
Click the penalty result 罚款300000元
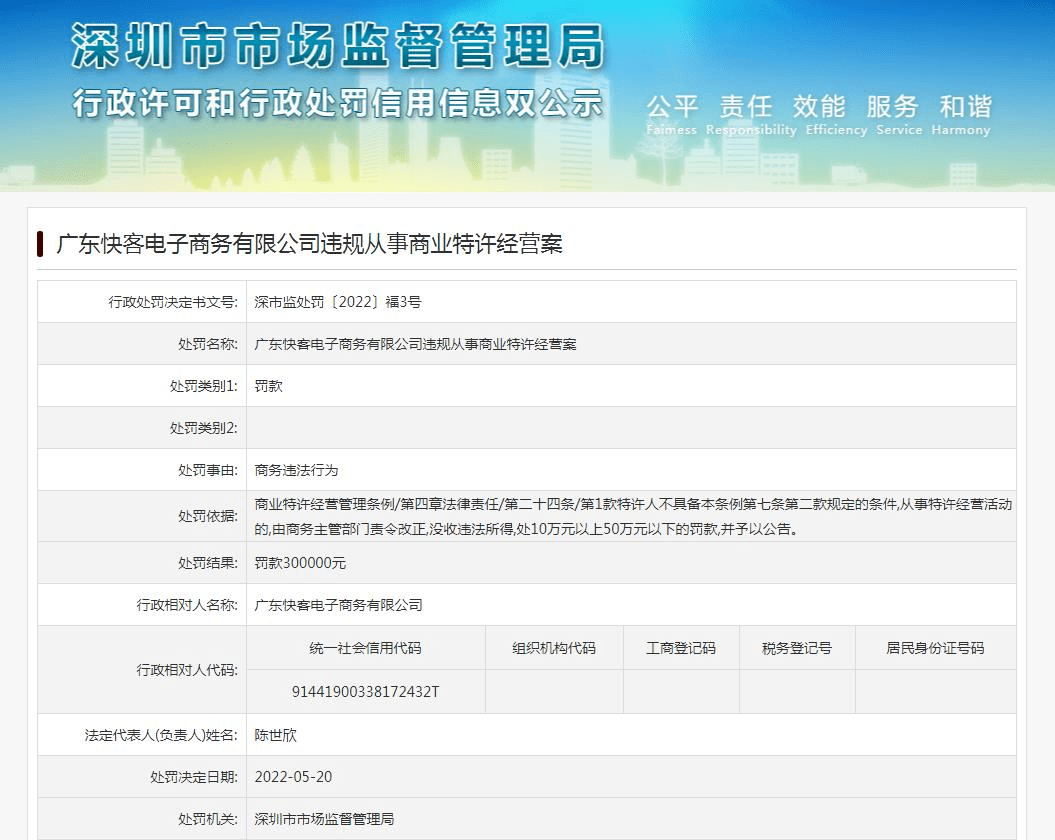[x=300, y=563]
